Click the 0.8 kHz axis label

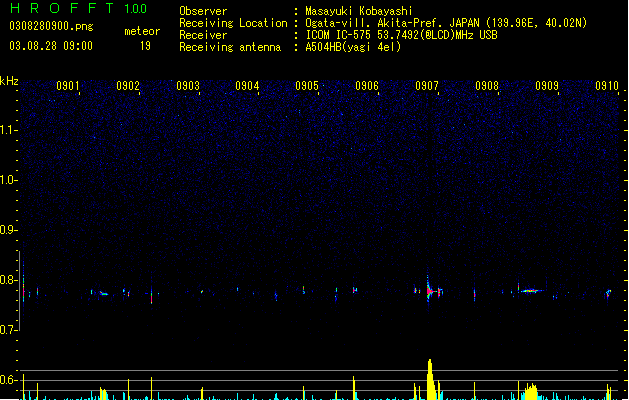coord(9,280)
